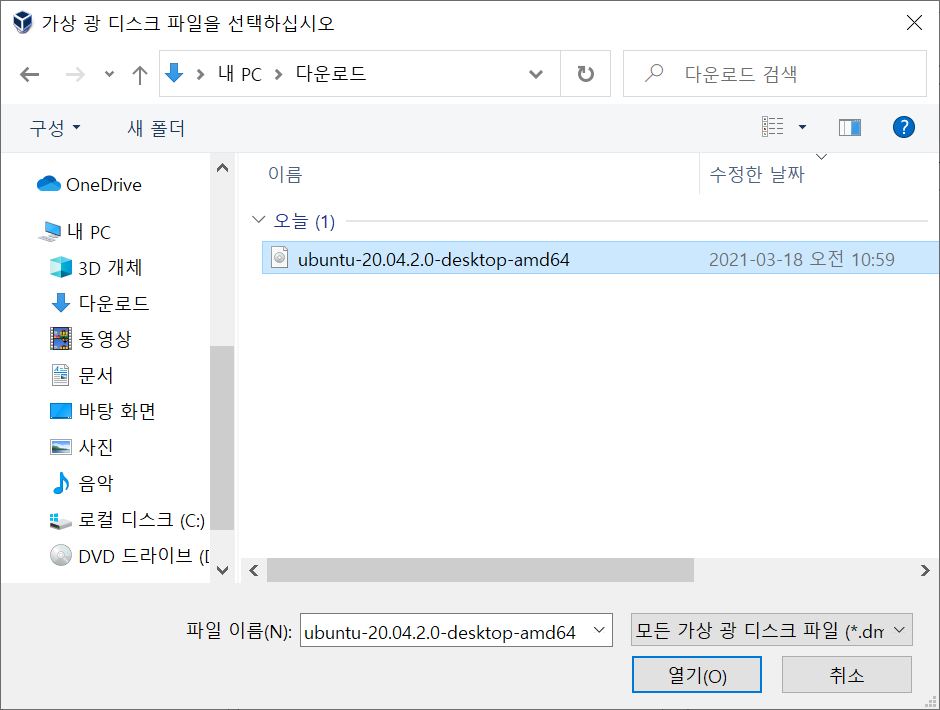Click horizontal scrollbar right arrow

tap(925, 570)
